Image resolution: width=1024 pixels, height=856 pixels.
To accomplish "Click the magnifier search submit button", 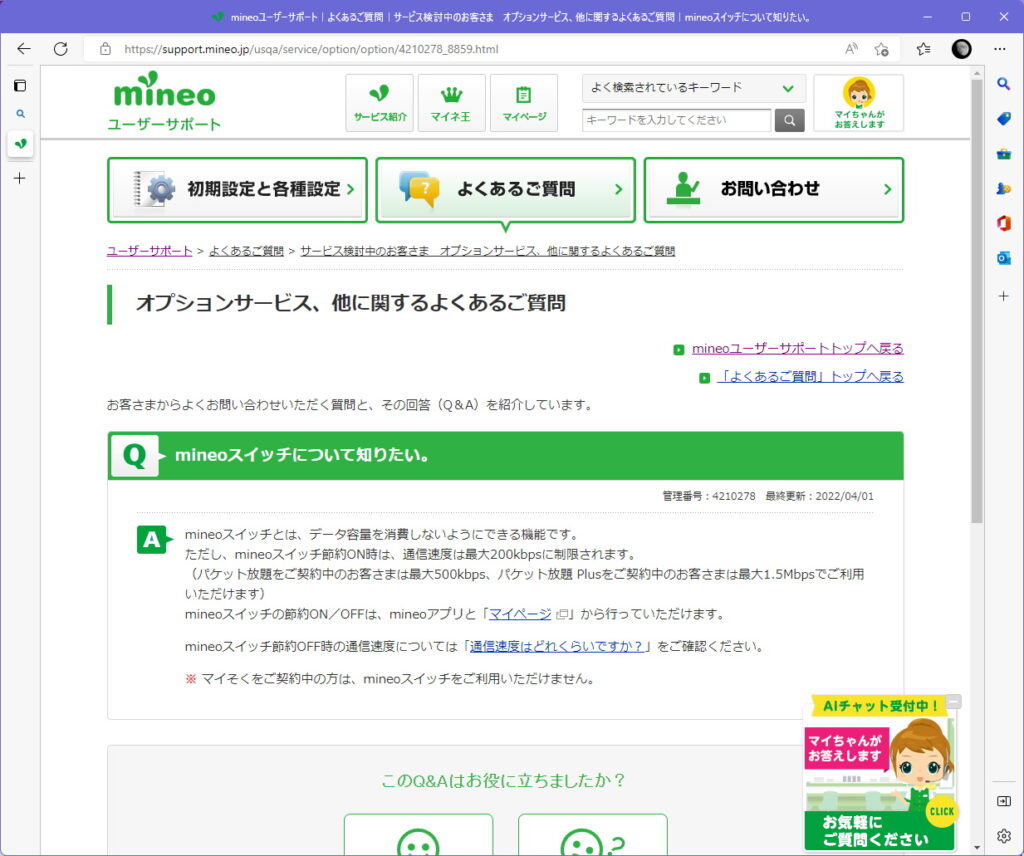I will 790,120.
